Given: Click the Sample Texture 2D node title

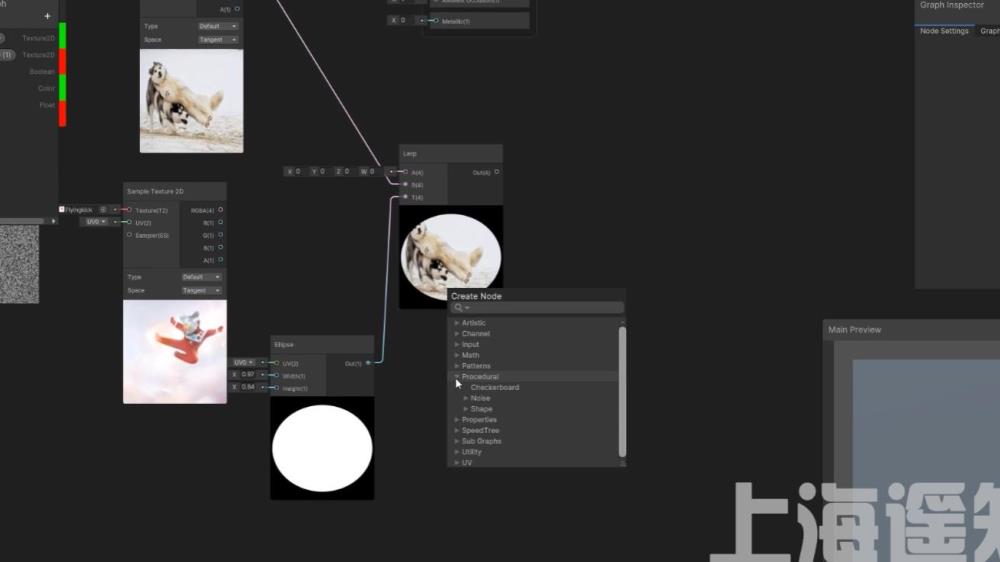Looking at the screenshot, I should coord(155,191).
